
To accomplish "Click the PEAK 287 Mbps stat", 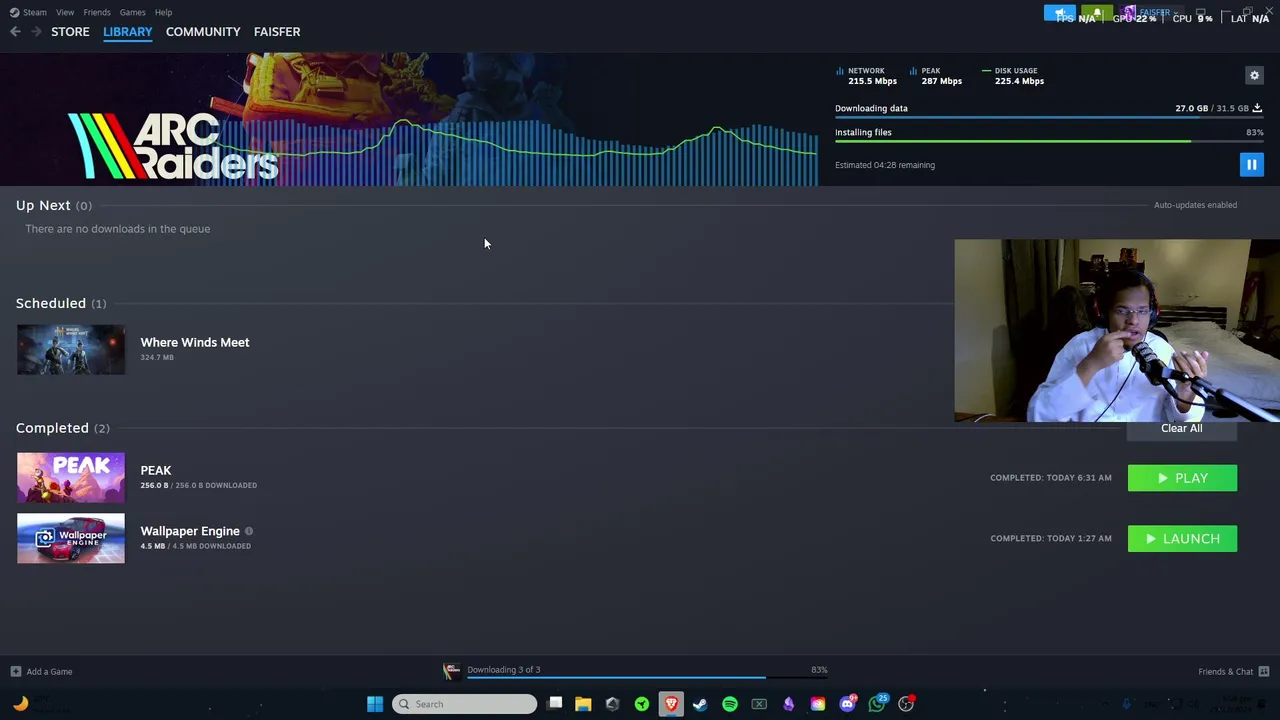I will [936, 76].
